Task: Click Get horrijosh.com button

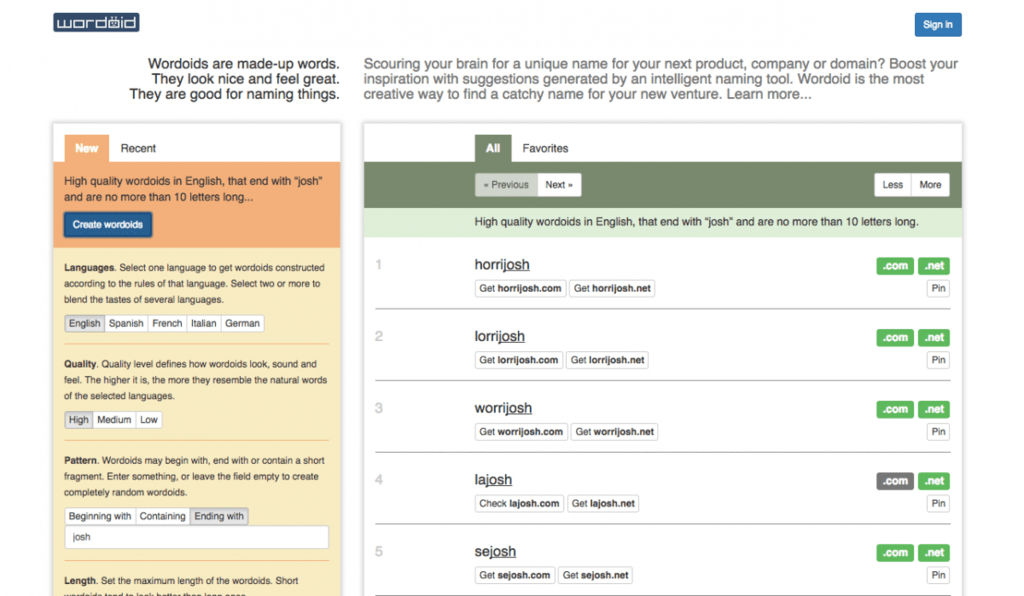Action: [x=520, y=289]
